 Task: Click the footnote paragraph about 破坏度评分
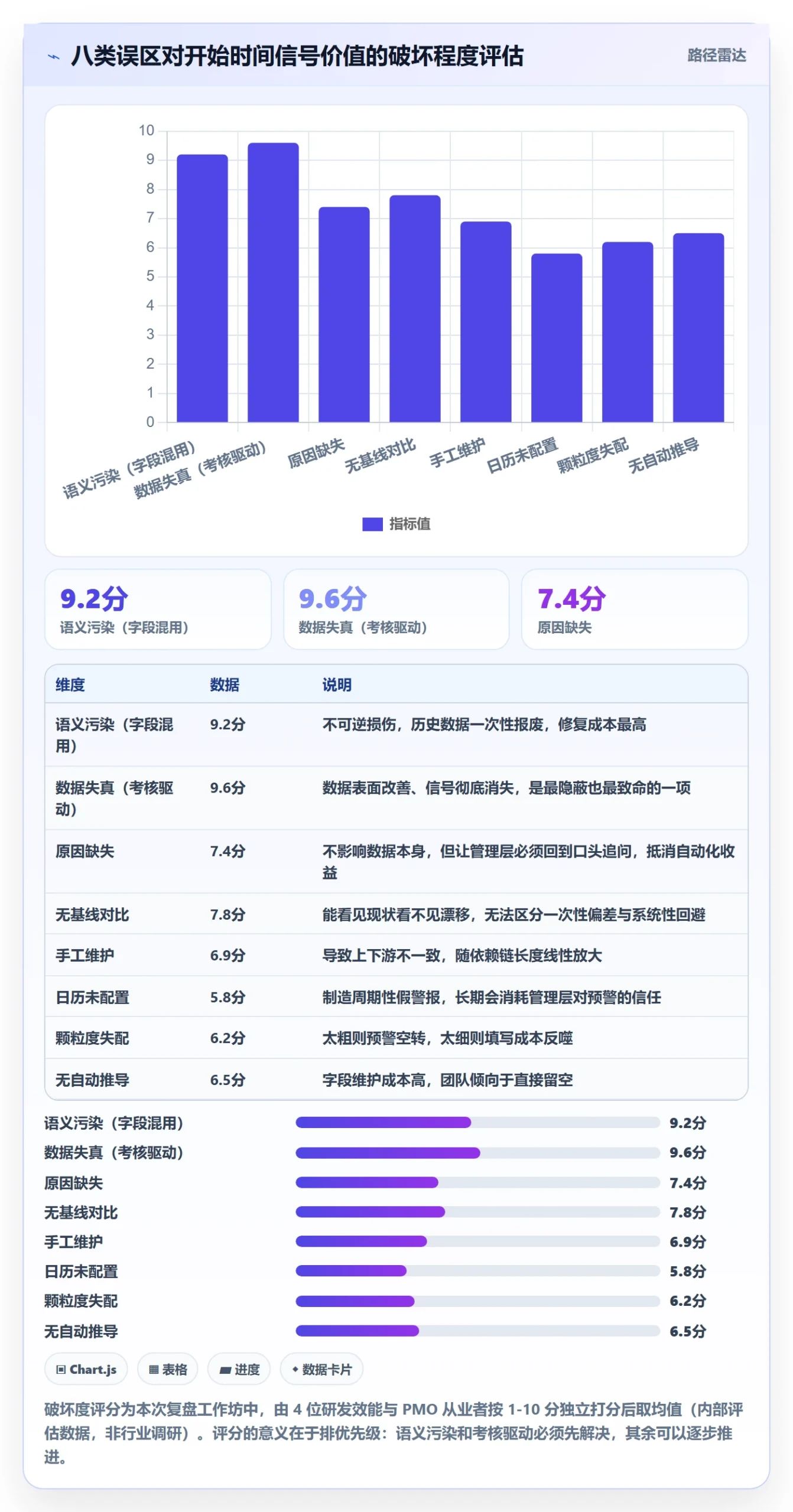pos(394,1433)
